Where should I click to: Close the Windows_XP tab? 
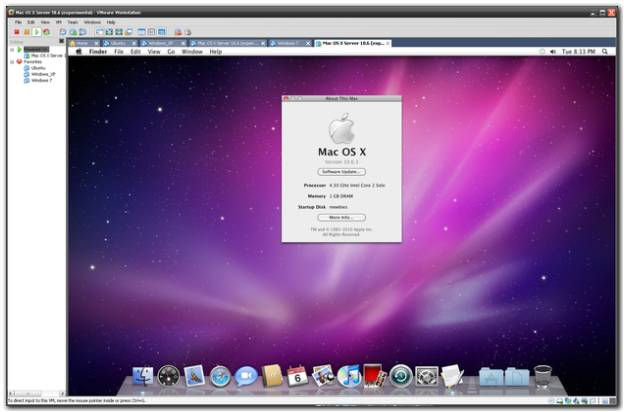point(183,43)
